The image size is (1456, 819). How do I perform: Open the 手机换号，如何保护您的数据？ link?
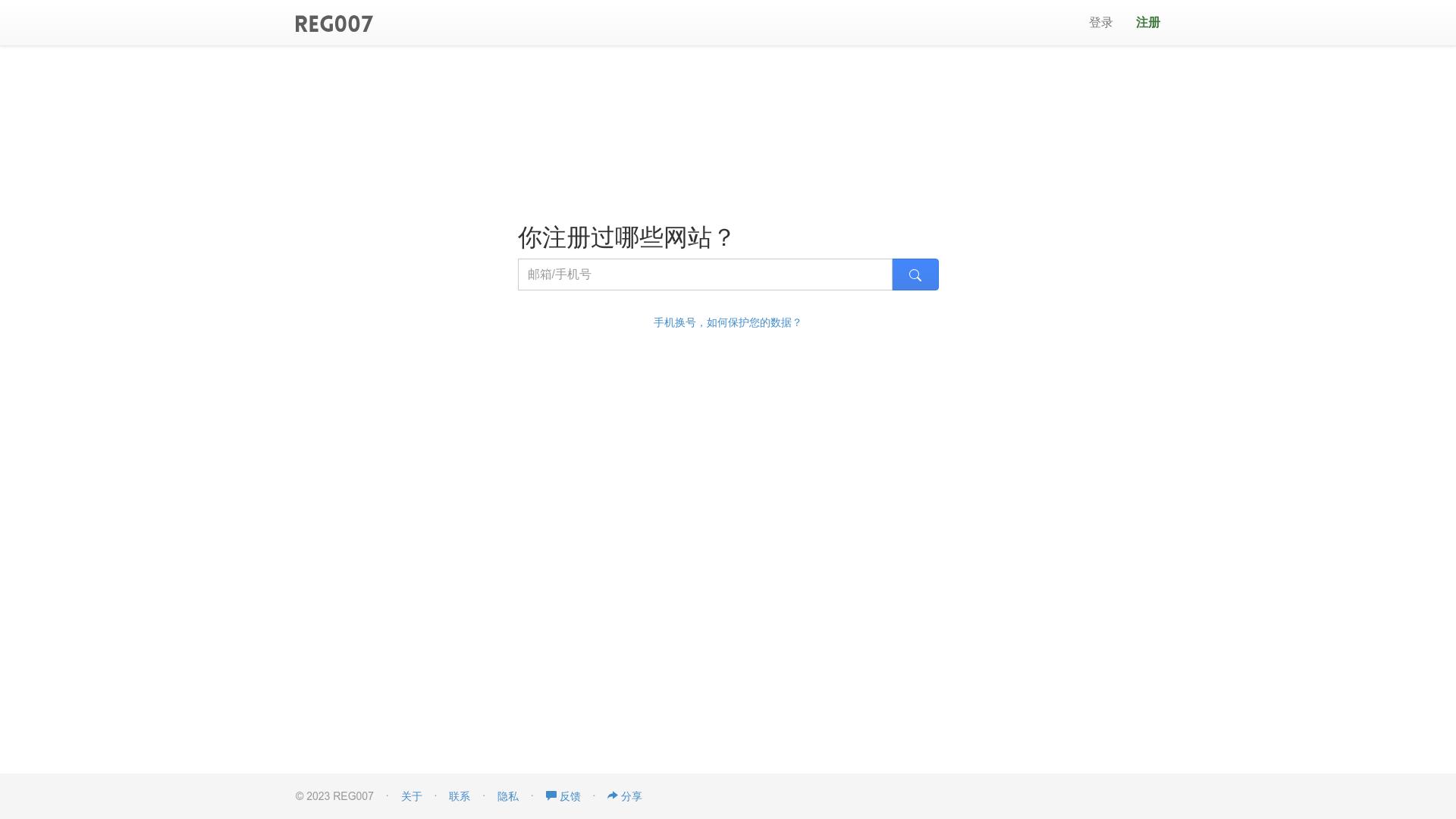click(727, 322)
